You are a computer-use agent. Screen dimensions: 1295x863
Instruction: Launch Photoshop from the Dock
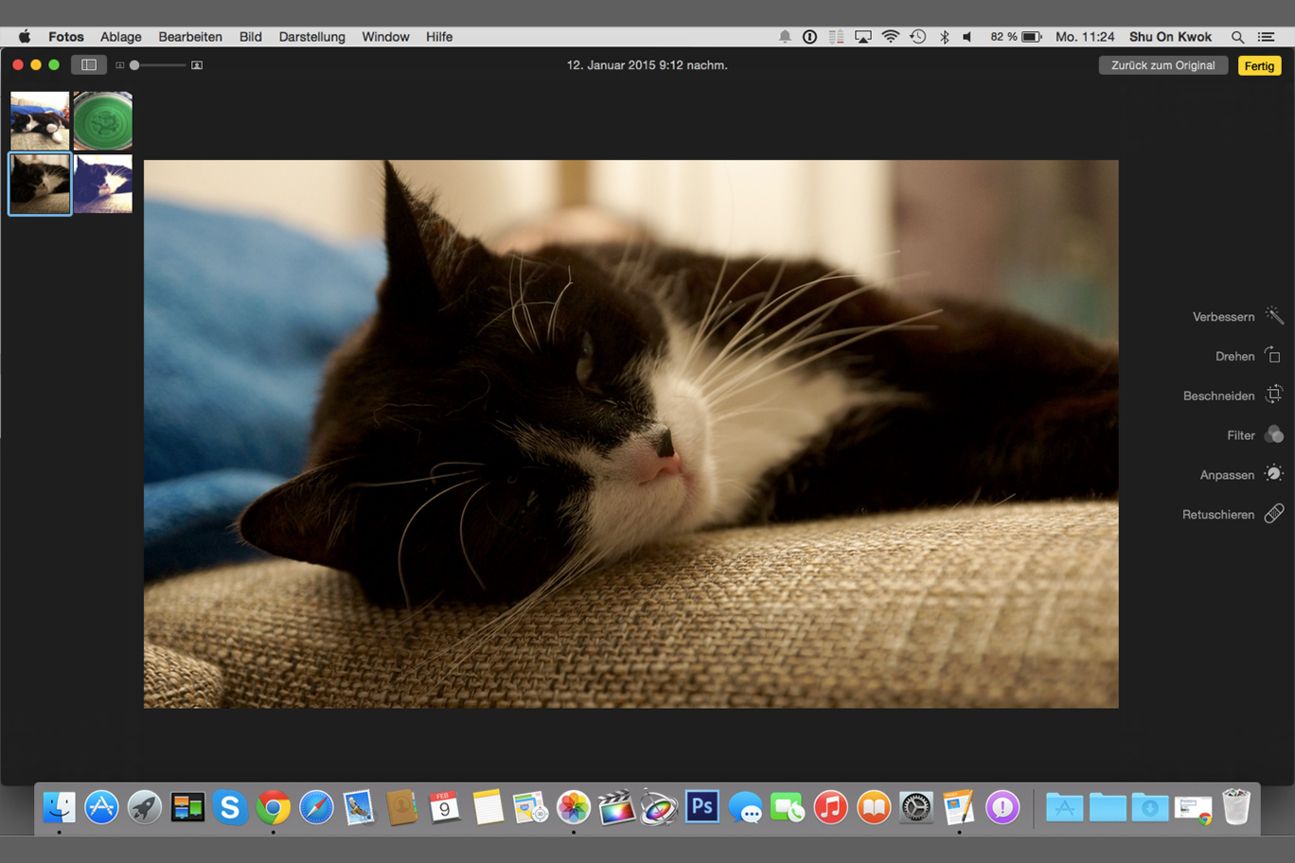[702, 806]
